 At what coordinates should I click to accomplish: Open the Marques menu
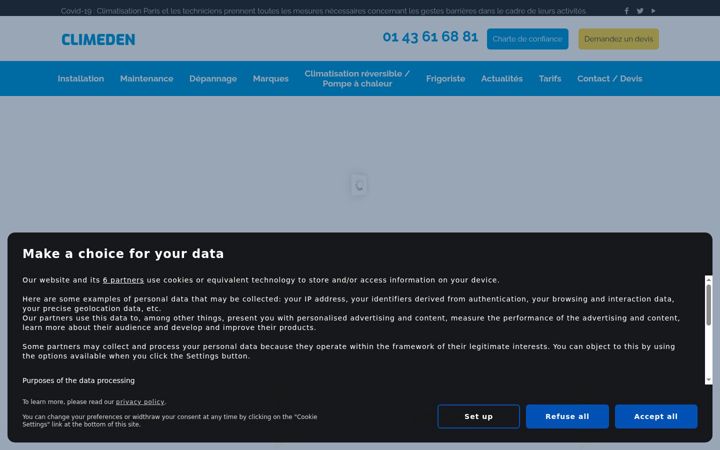coord(270,79)
